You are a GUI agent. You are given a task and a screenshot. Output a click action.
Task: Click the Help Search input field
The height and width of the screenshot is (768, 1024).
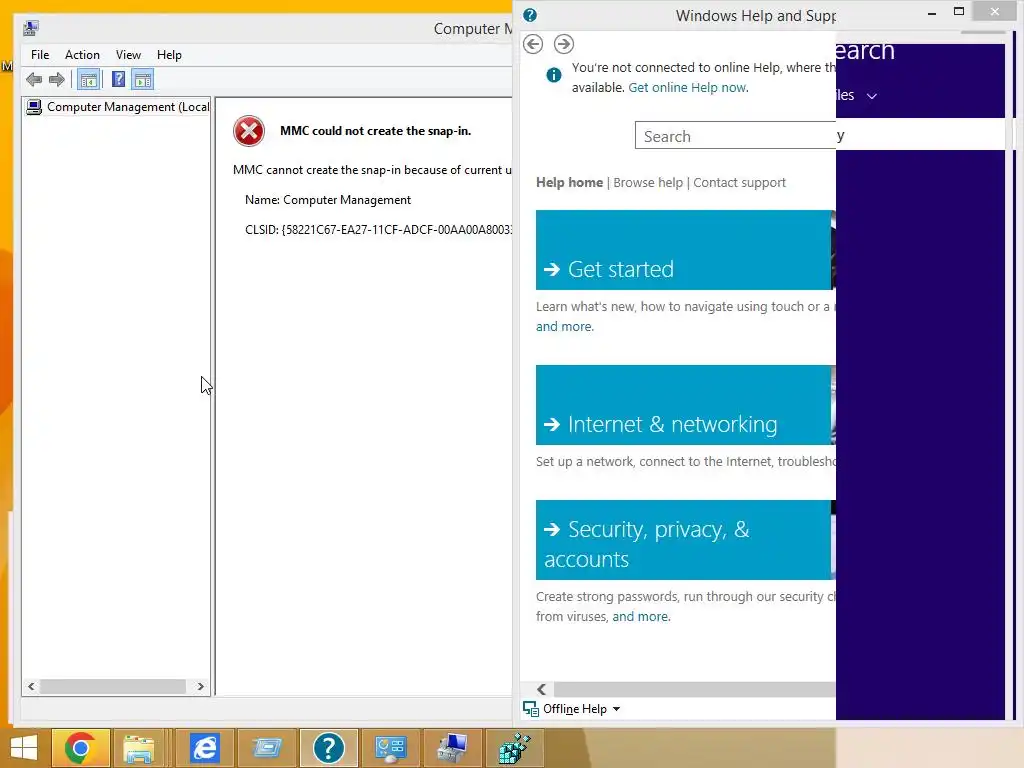(735, 136)
